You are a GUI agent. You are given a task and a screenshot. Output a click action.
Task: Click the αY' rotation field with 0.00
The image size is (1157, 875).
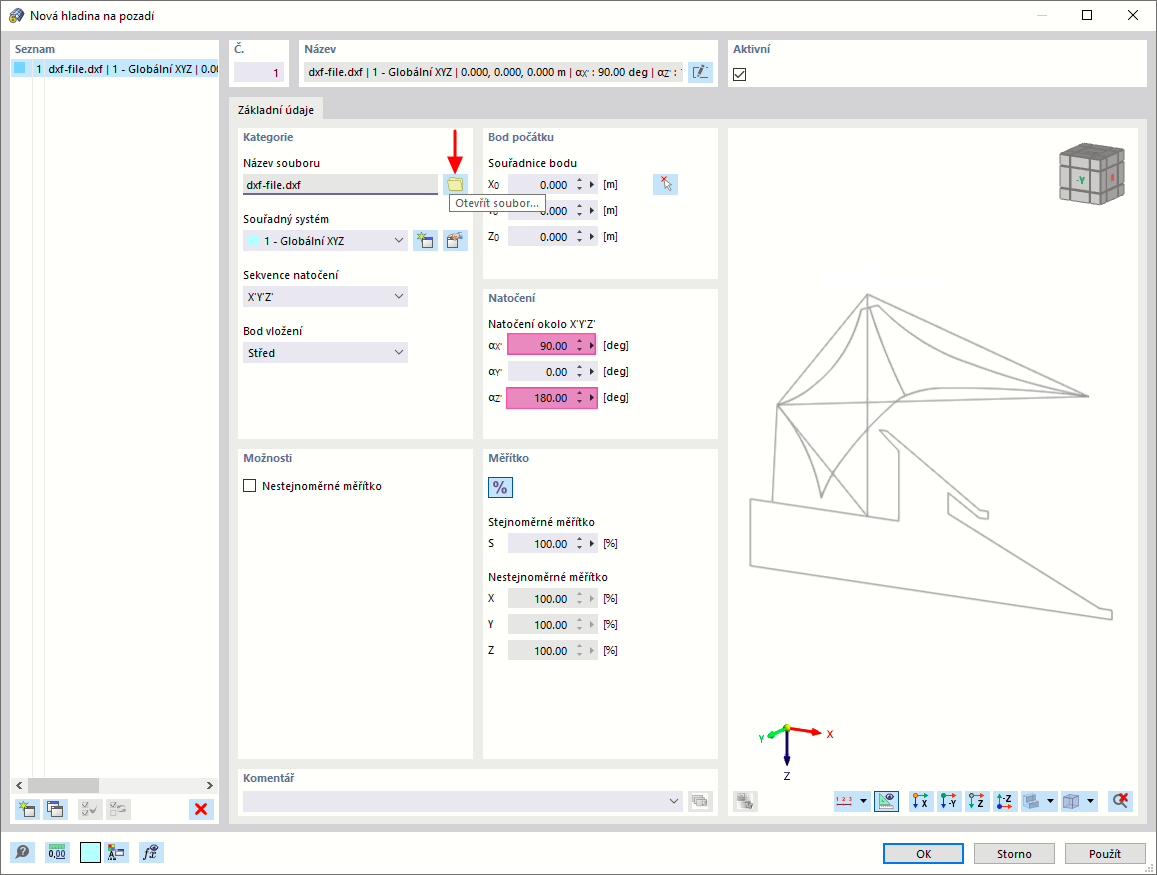[x=540, y=371]
